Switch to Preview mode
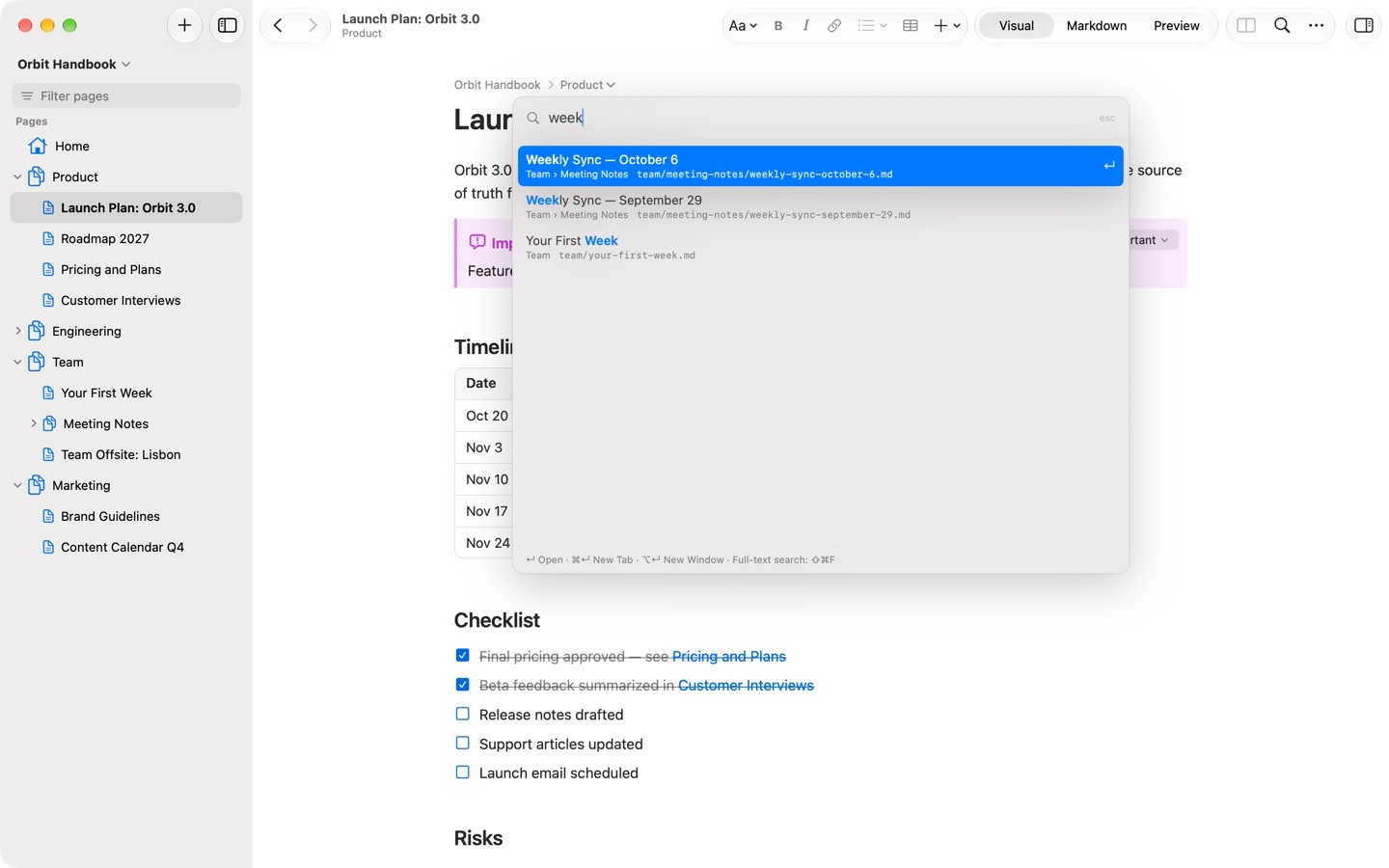Image resolution: width=1389 pixels, height=868 pixels. coord(1176,26)
